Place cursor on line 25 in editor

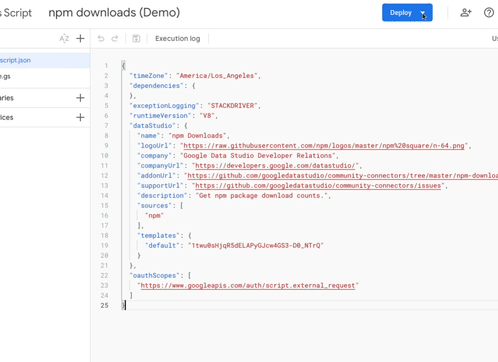click(310, 305)
